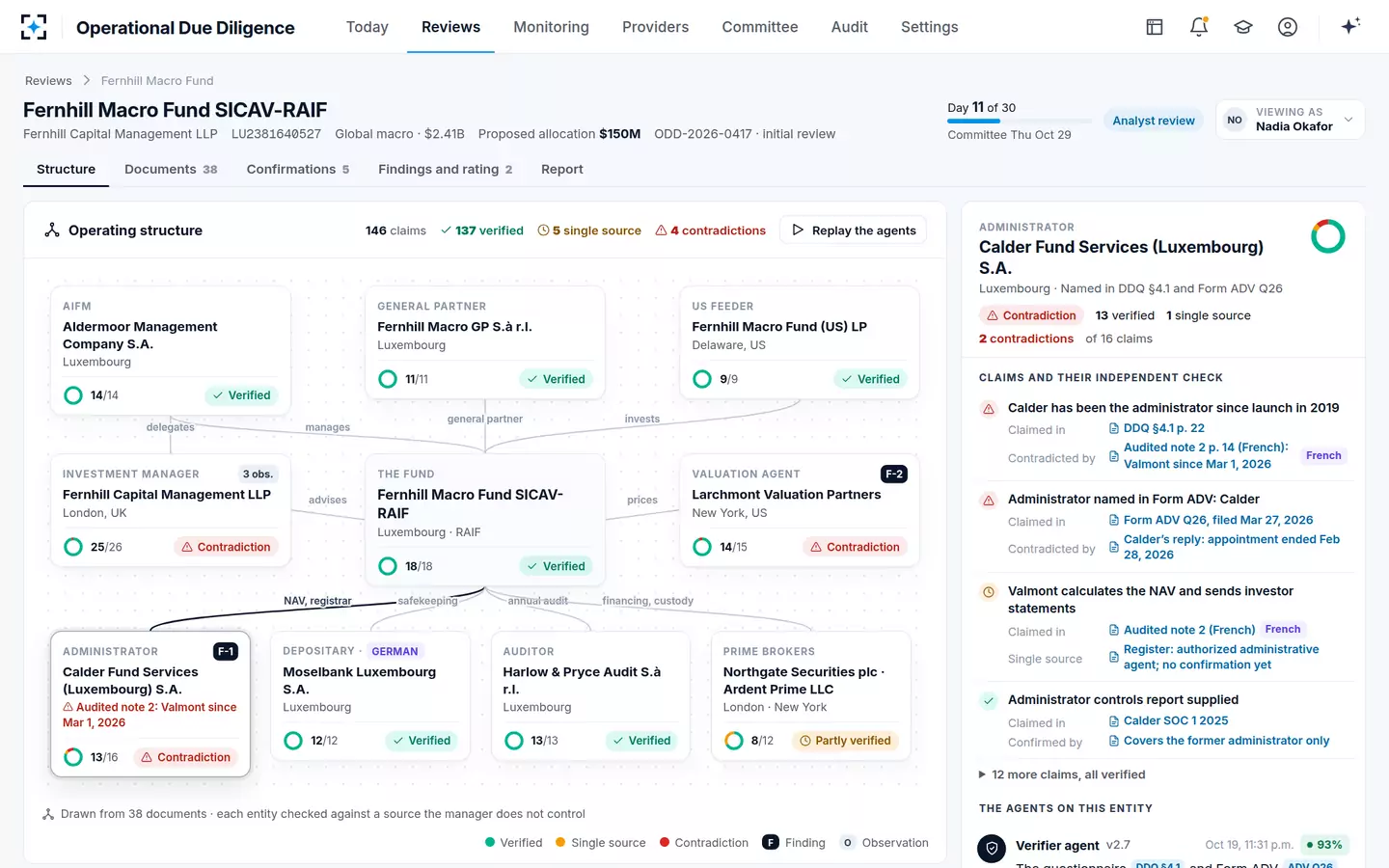Viewport: 1389px width, 868px height.
Task: Go to Findings and rating tab
Action: (x=445, y=170)
